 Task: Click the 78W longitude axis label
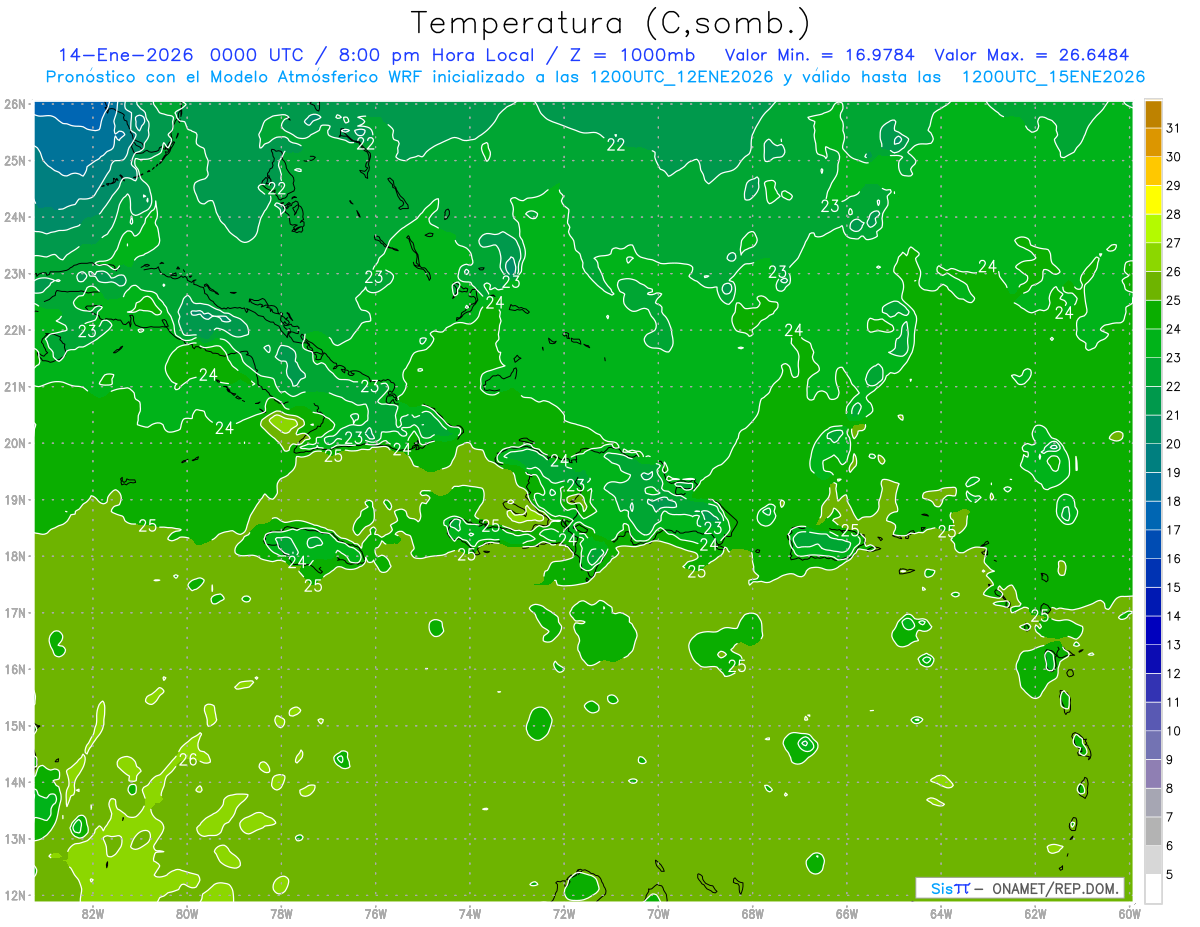(x=281, y=913)
